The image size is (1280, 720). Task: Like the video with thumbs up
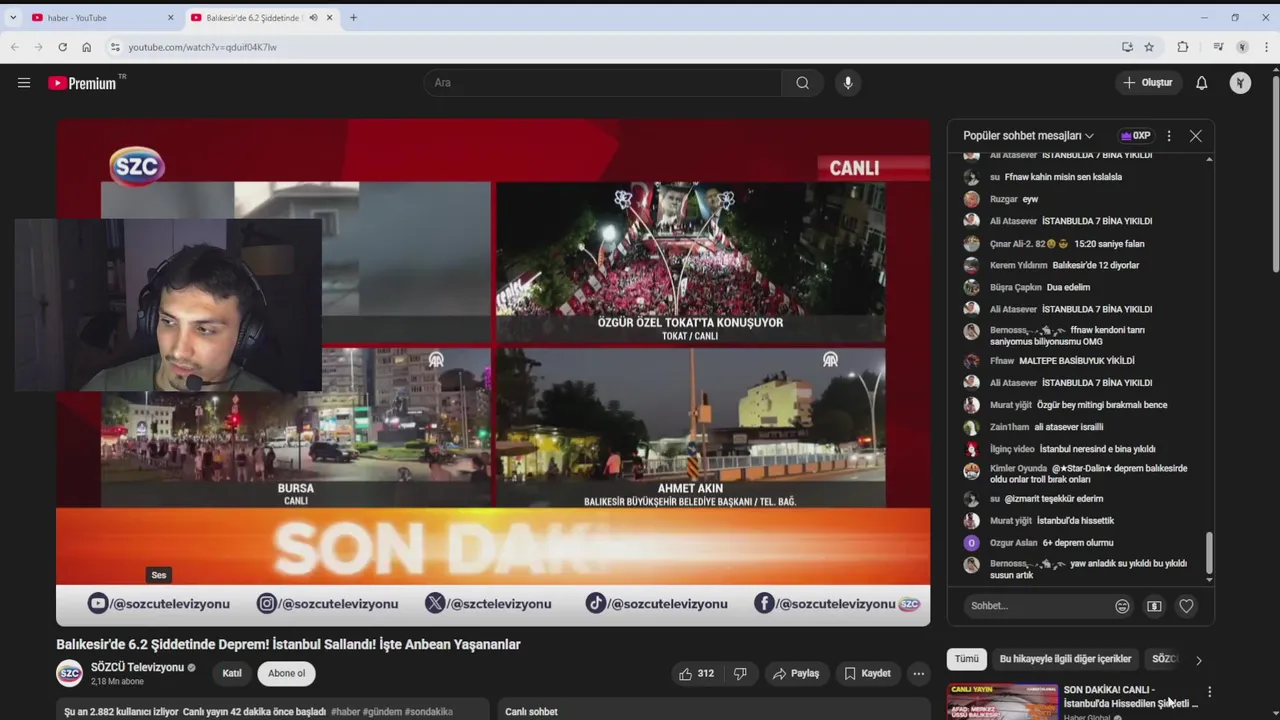(696, 673)
